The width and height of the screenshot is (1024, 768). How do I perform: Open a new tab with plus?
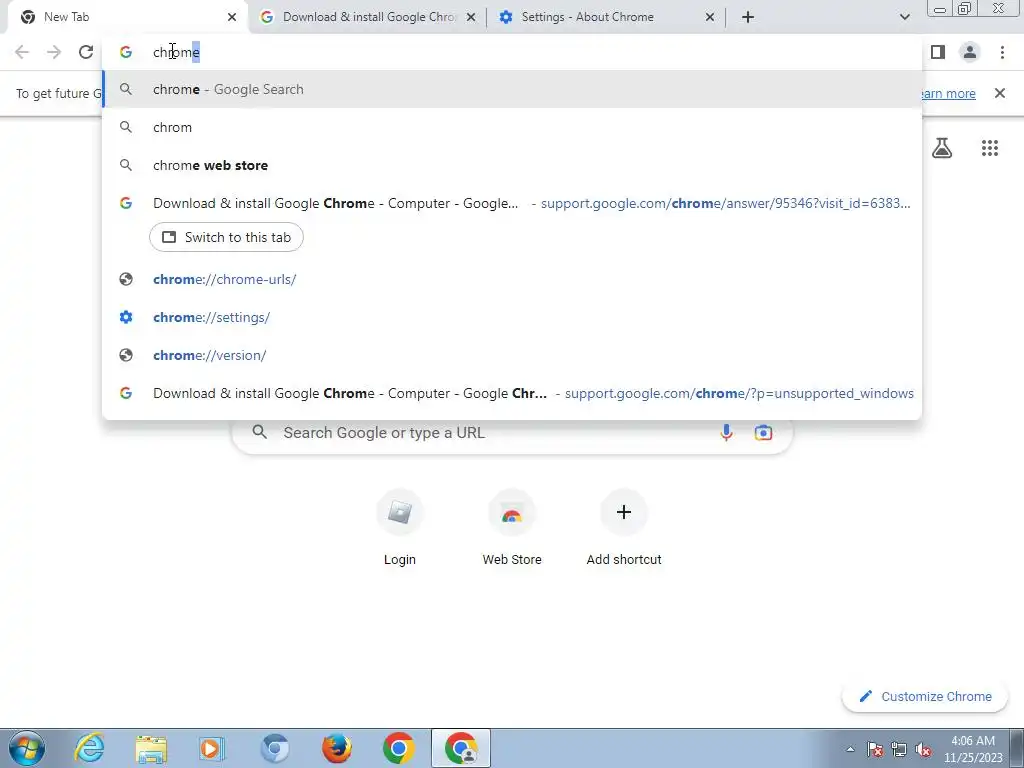(x=748, y=17)
